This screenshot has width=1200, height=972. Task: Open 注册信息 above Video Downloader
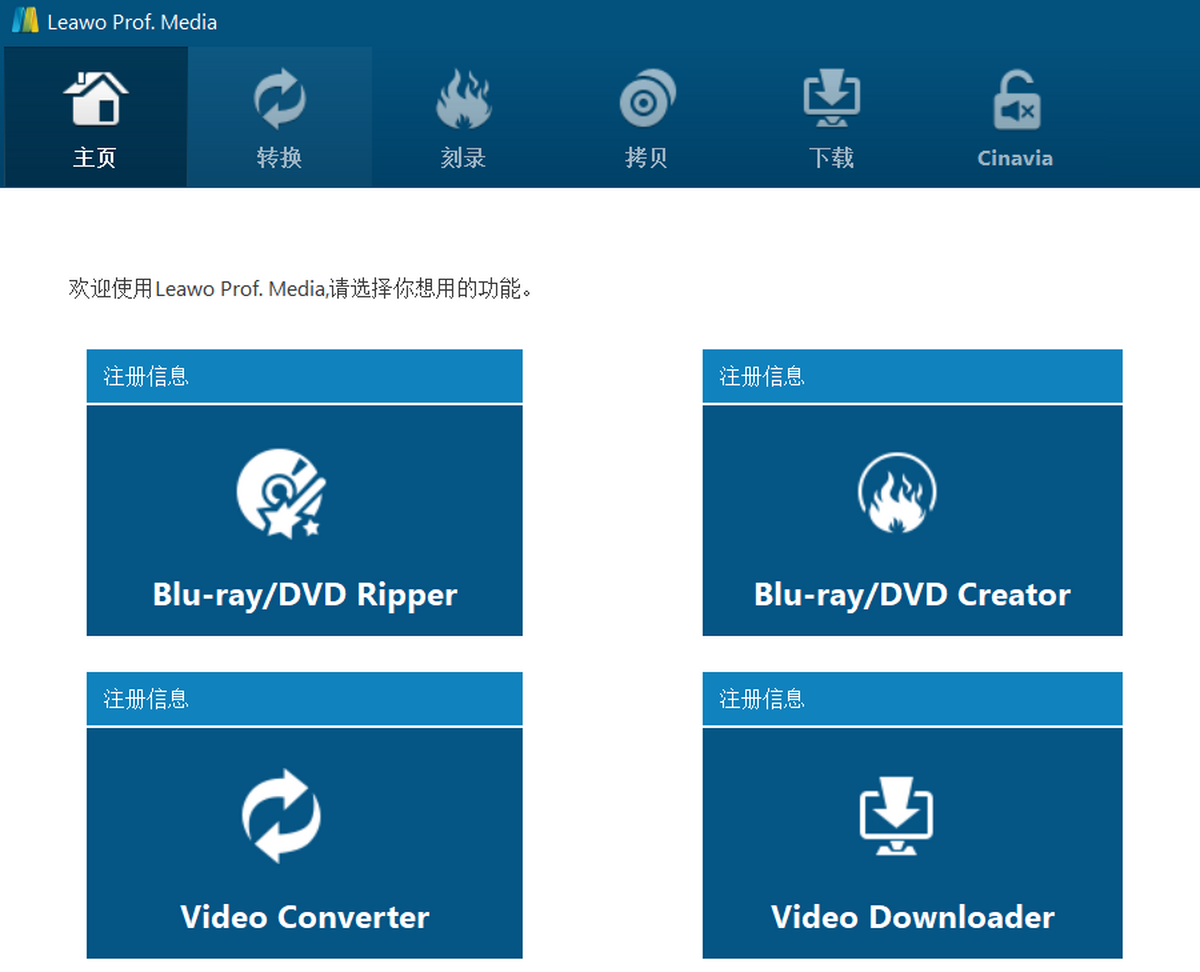click(762, 699)
